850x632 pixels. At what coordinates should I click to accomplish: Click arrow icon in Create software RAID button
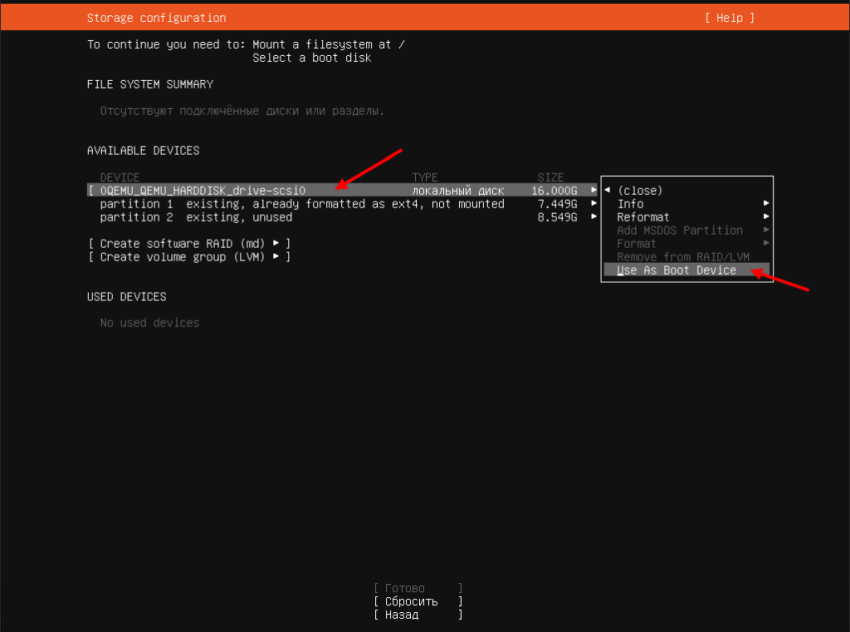pyautogui.click(x=276, y=243)
